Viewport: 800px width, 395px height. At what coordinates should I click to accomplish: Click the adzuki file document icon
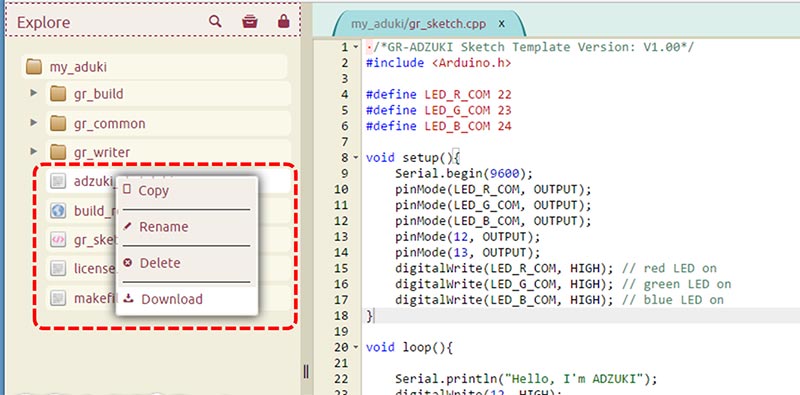[58, 181]
